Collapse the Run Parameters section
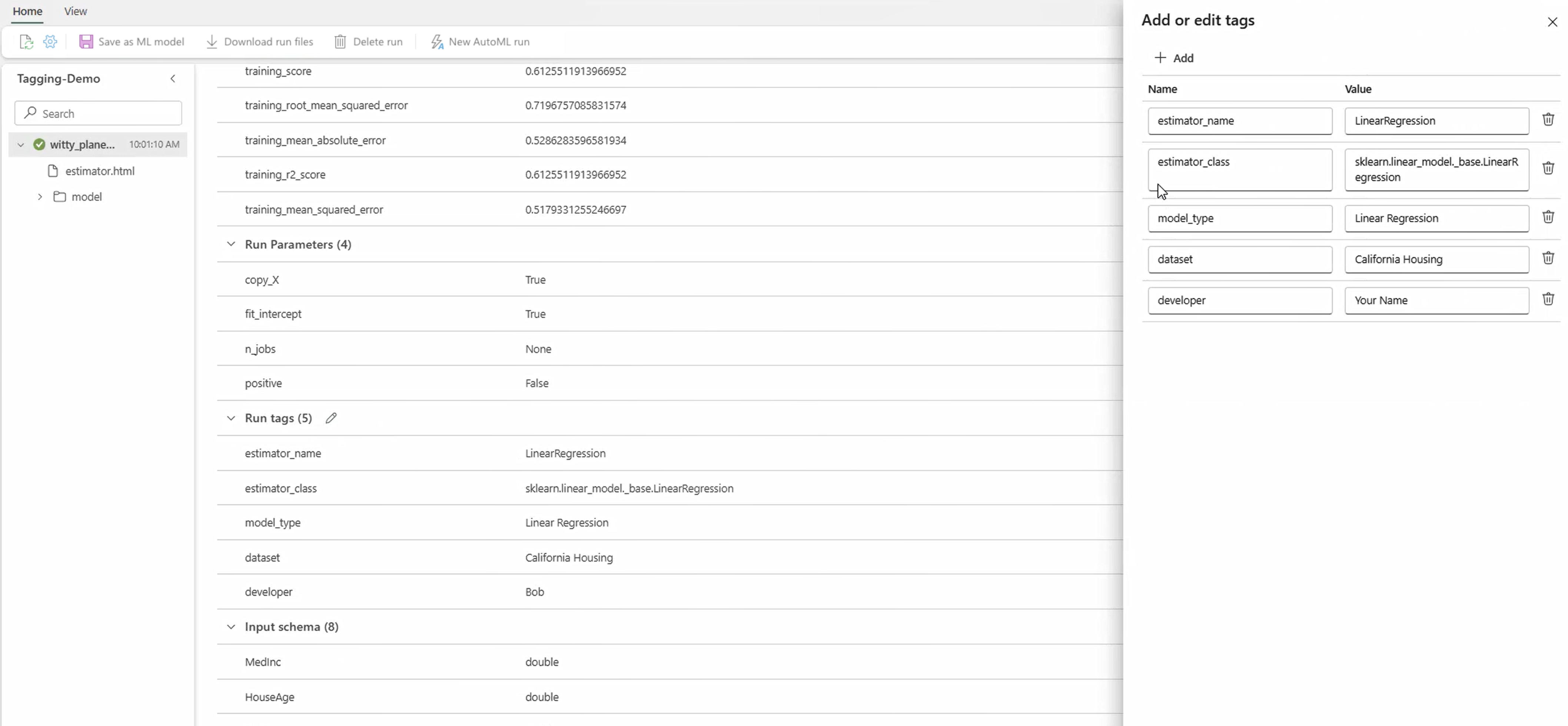Image resolution: width=1568 pixels, height=726 pixels. pos(231,244)
